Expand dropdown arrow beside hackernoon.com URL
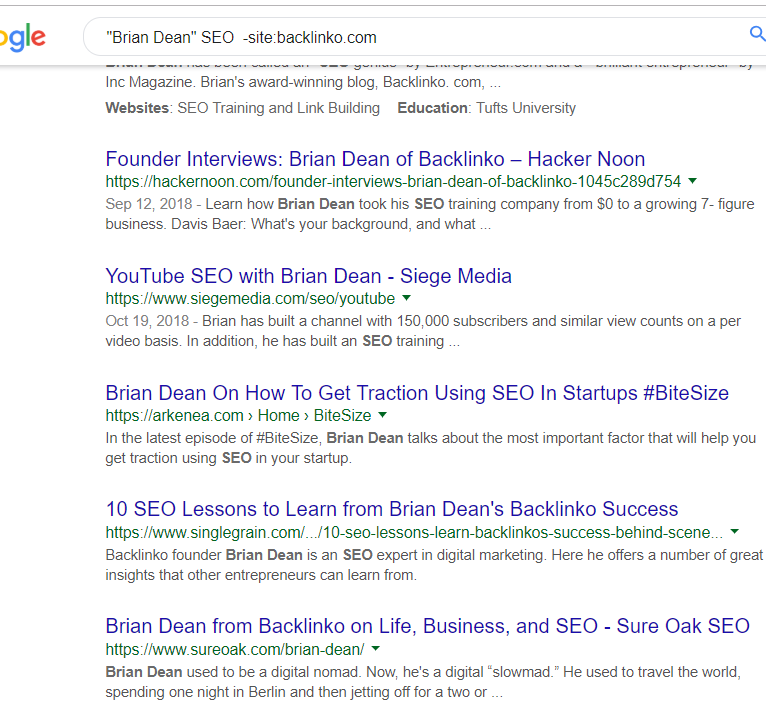The image size is (766, 714). [693, 181]
